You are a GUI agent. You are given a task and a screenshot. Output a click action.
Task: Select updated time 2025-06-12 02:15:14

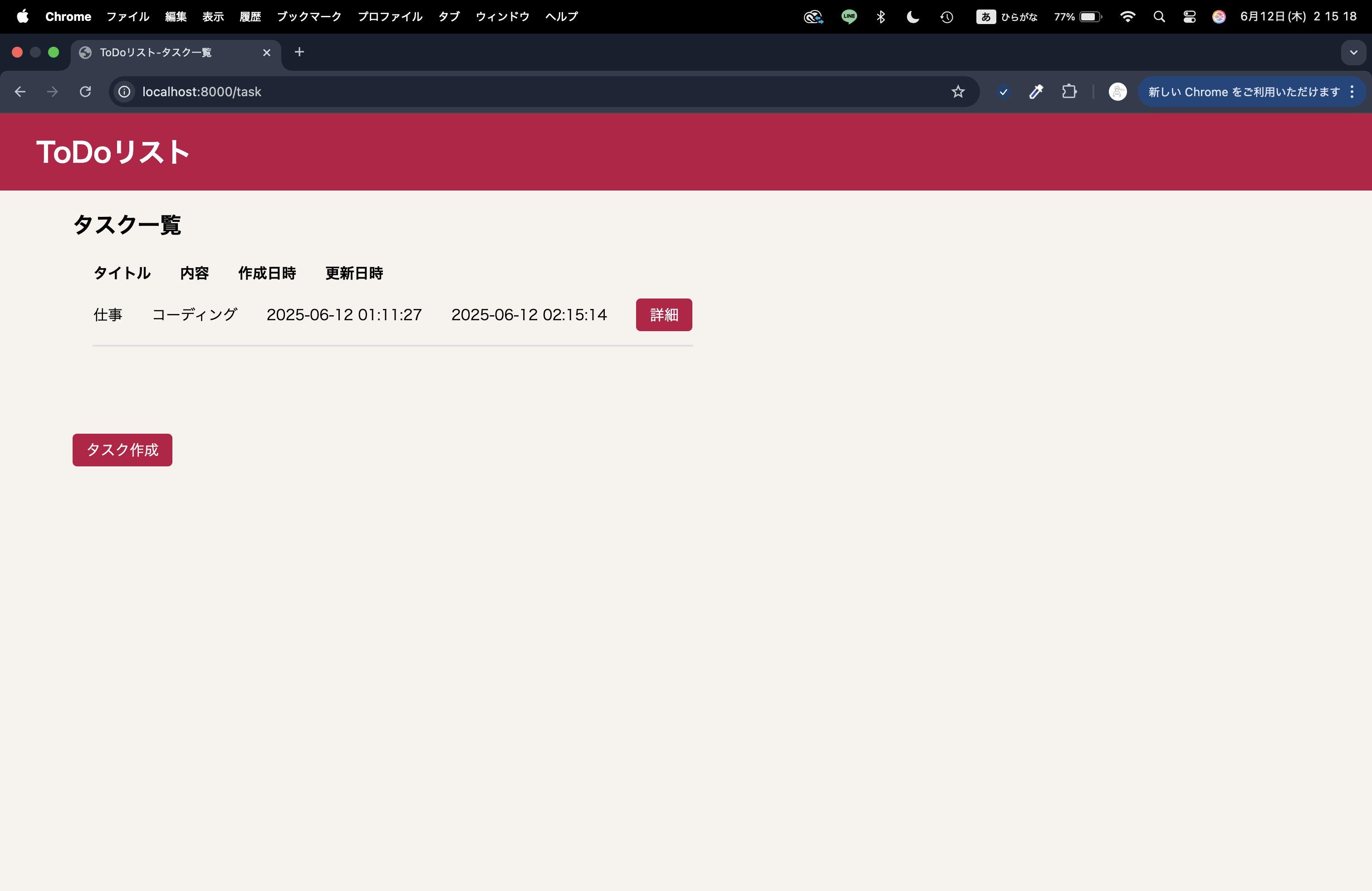(x=529, y=315)
